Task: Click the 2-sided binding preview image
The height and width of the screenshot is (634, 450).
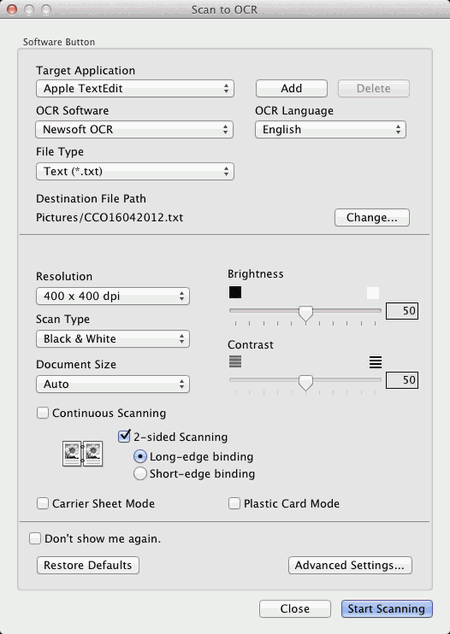Action: pos(82,453)
